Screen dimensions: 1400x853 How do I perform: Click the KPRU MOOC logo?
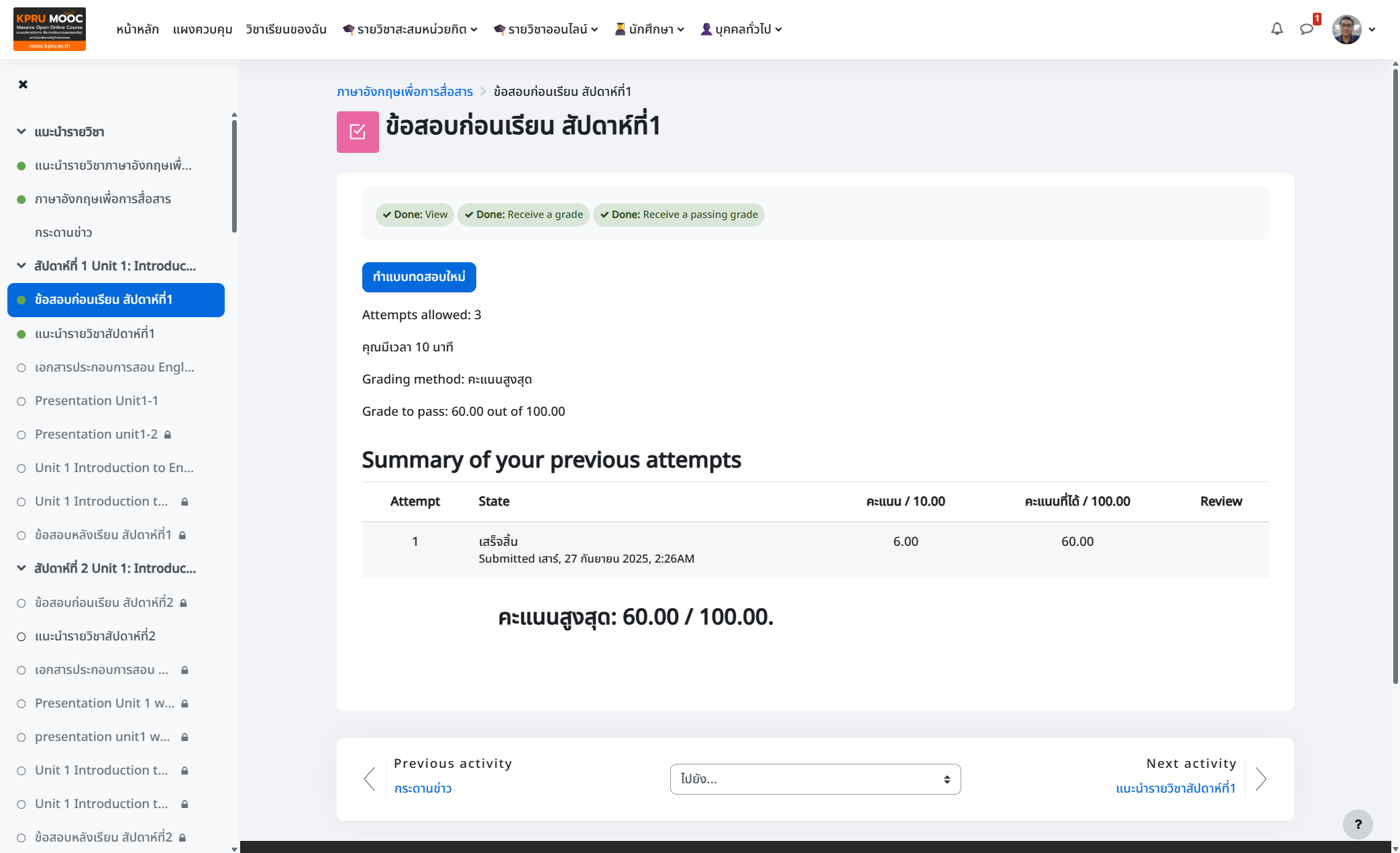50,29
